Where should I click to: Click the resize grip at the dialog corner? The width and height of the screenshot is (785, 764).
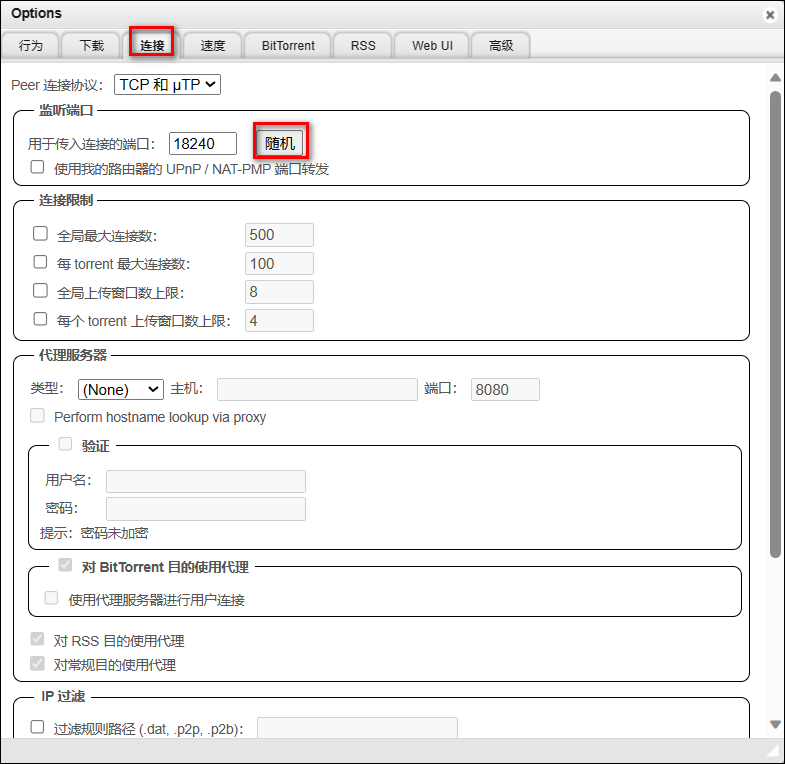(772, 750)
